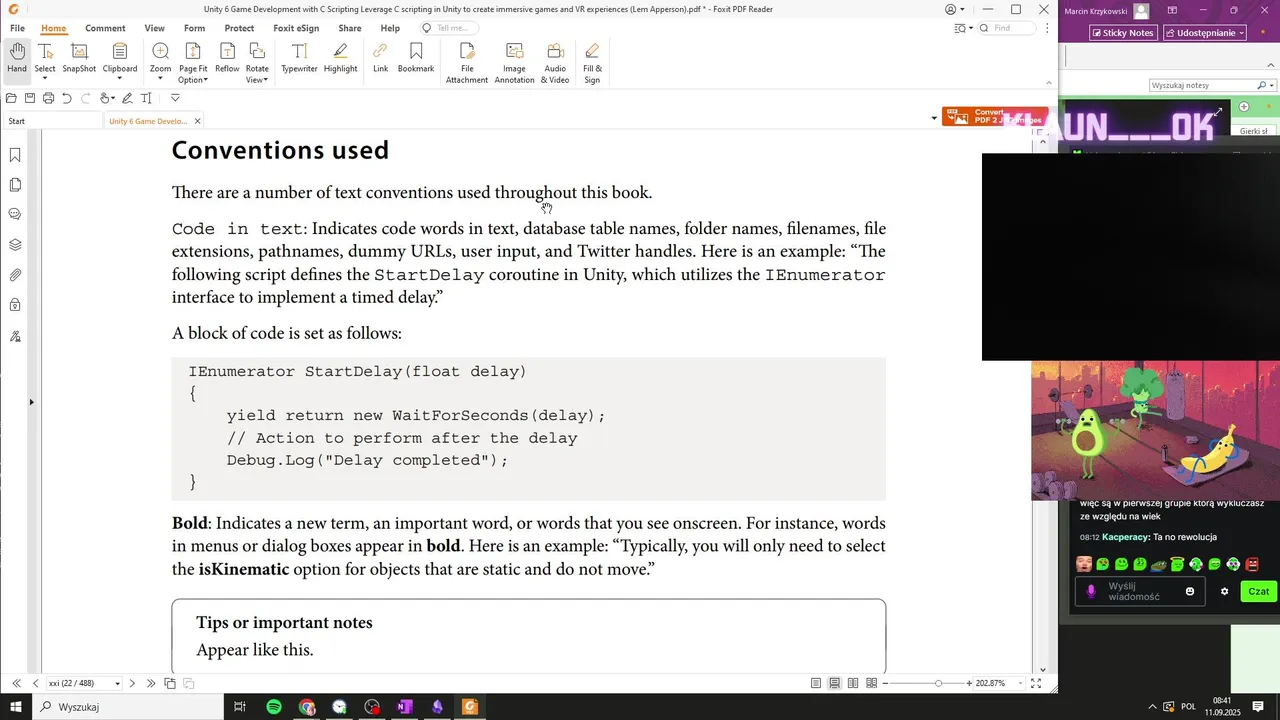Viewport: 1280px width, 720px height.
Task: Enable single page view mode
Action: tap(816, 683)
